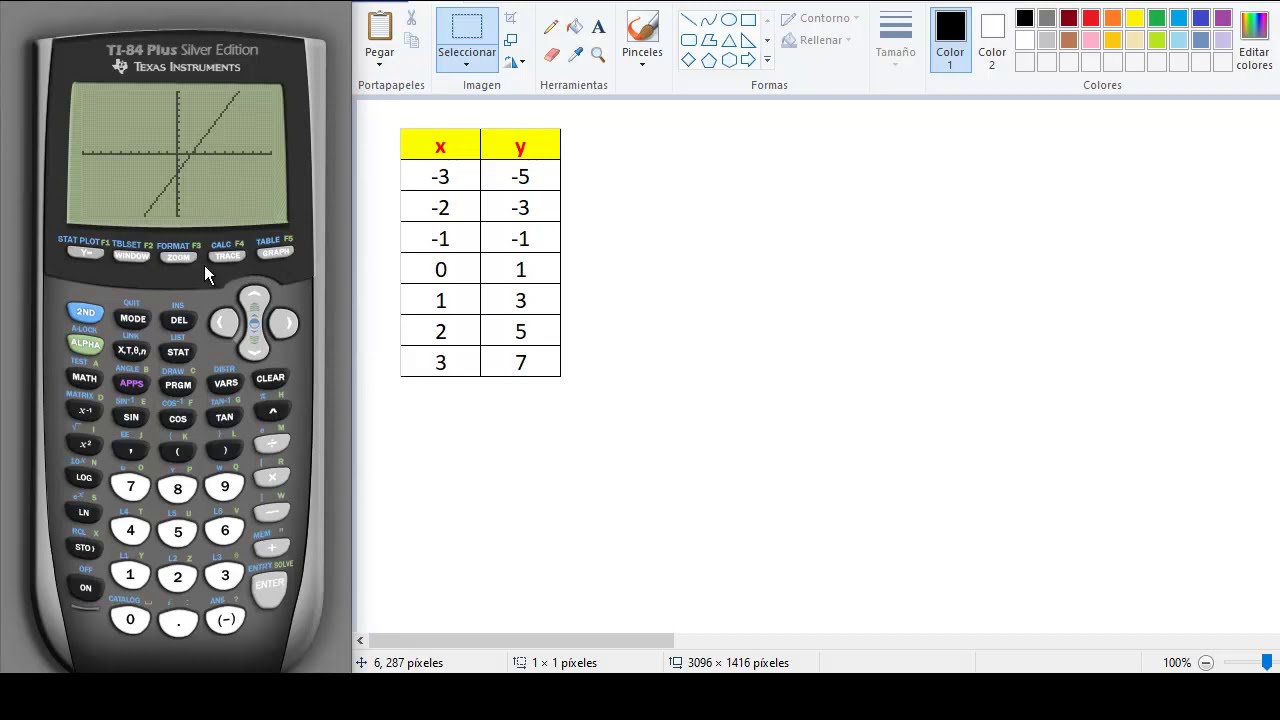The height and width of the screenshot is (720, 1280).
Task: Click the calculator MODE key
Action: pos(132,319)
